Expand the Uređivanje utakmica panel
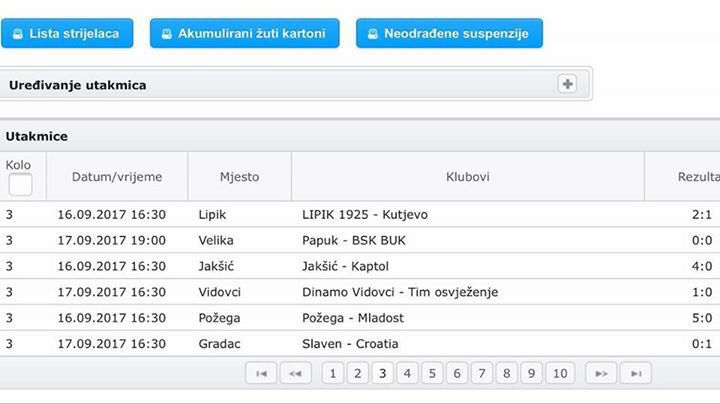 pyautogui.click(x=567, y=85)
